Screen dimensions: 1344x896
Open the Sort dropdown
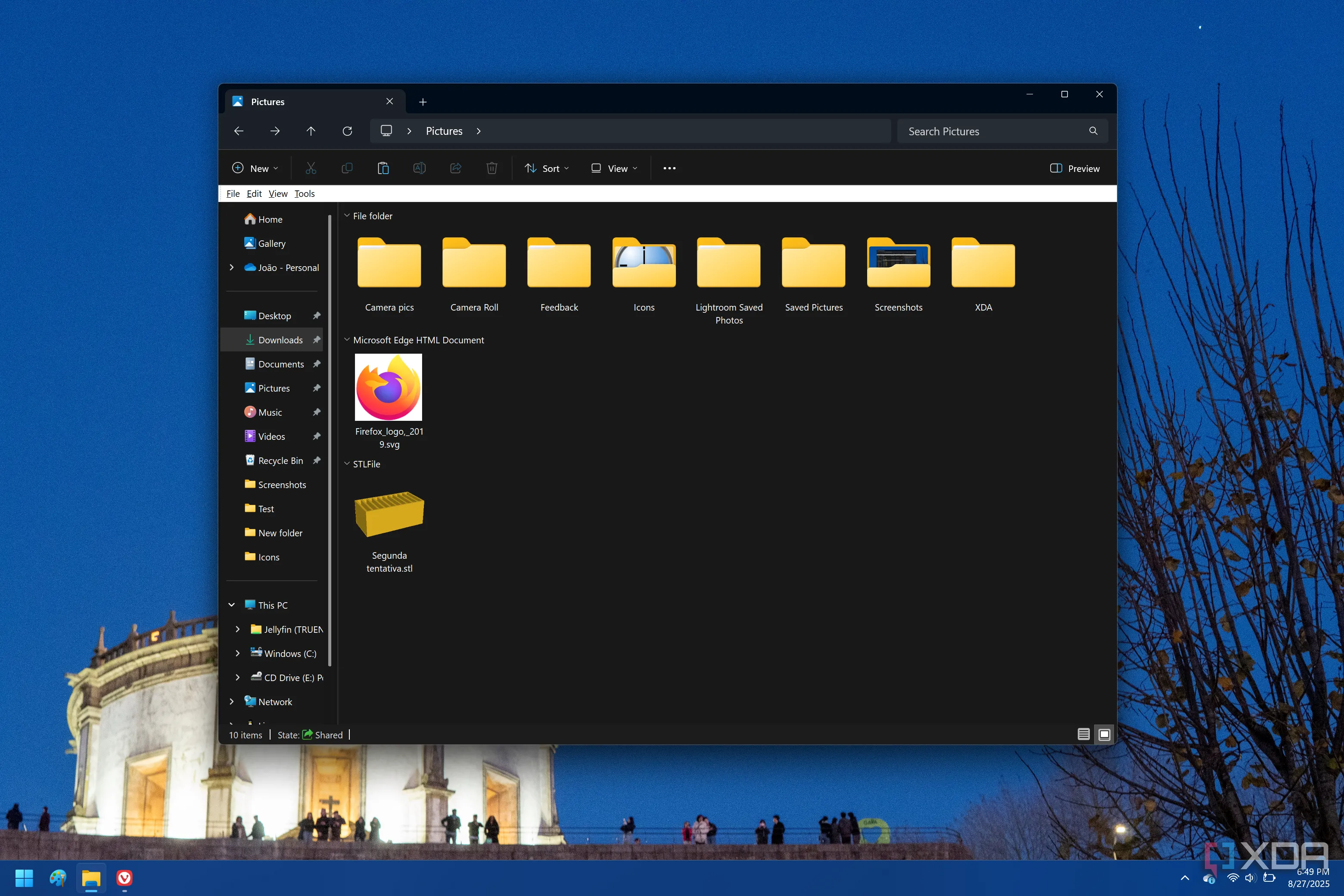pos(547,168)
